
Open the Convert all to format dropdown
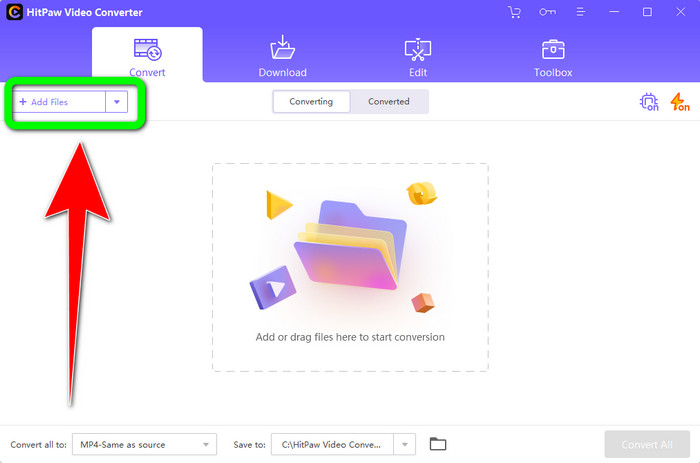(145, 444)
